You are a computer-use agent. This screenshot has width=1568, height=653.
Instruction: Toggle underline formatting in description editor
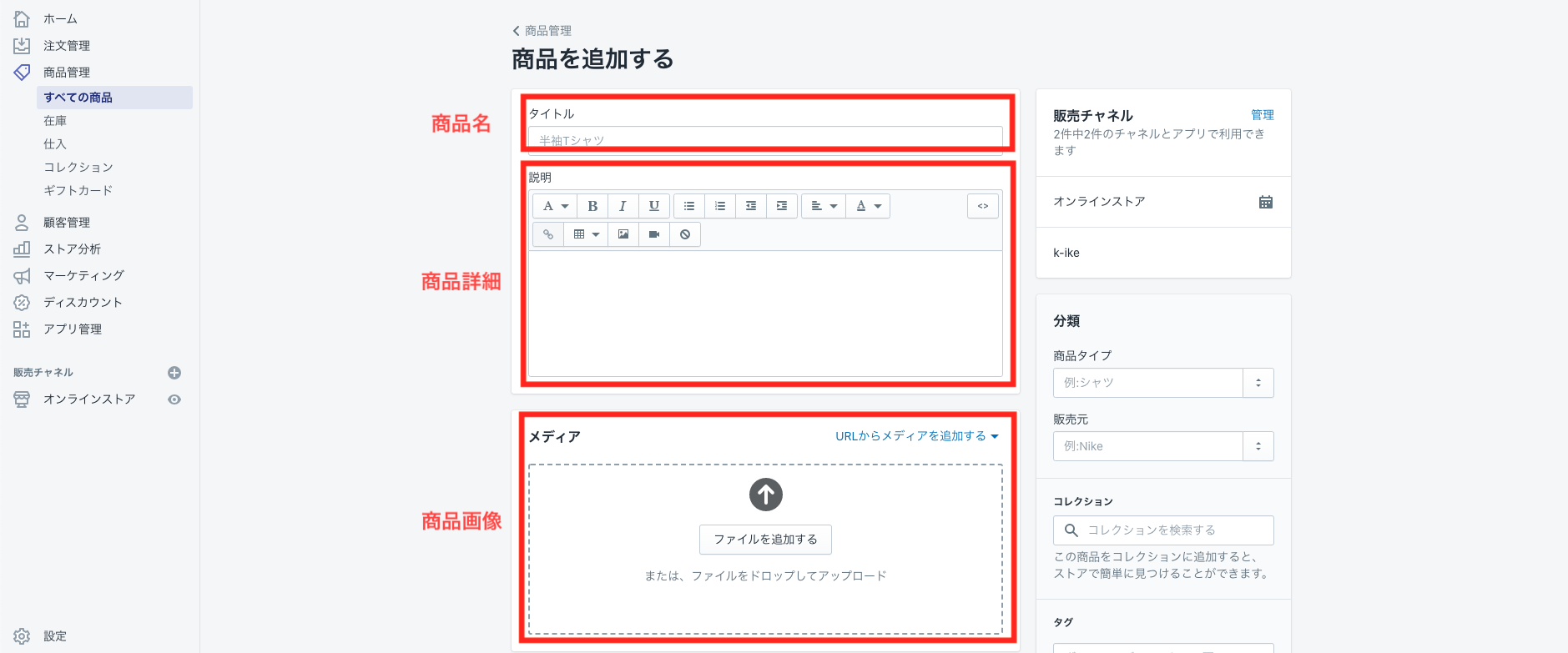654,206
